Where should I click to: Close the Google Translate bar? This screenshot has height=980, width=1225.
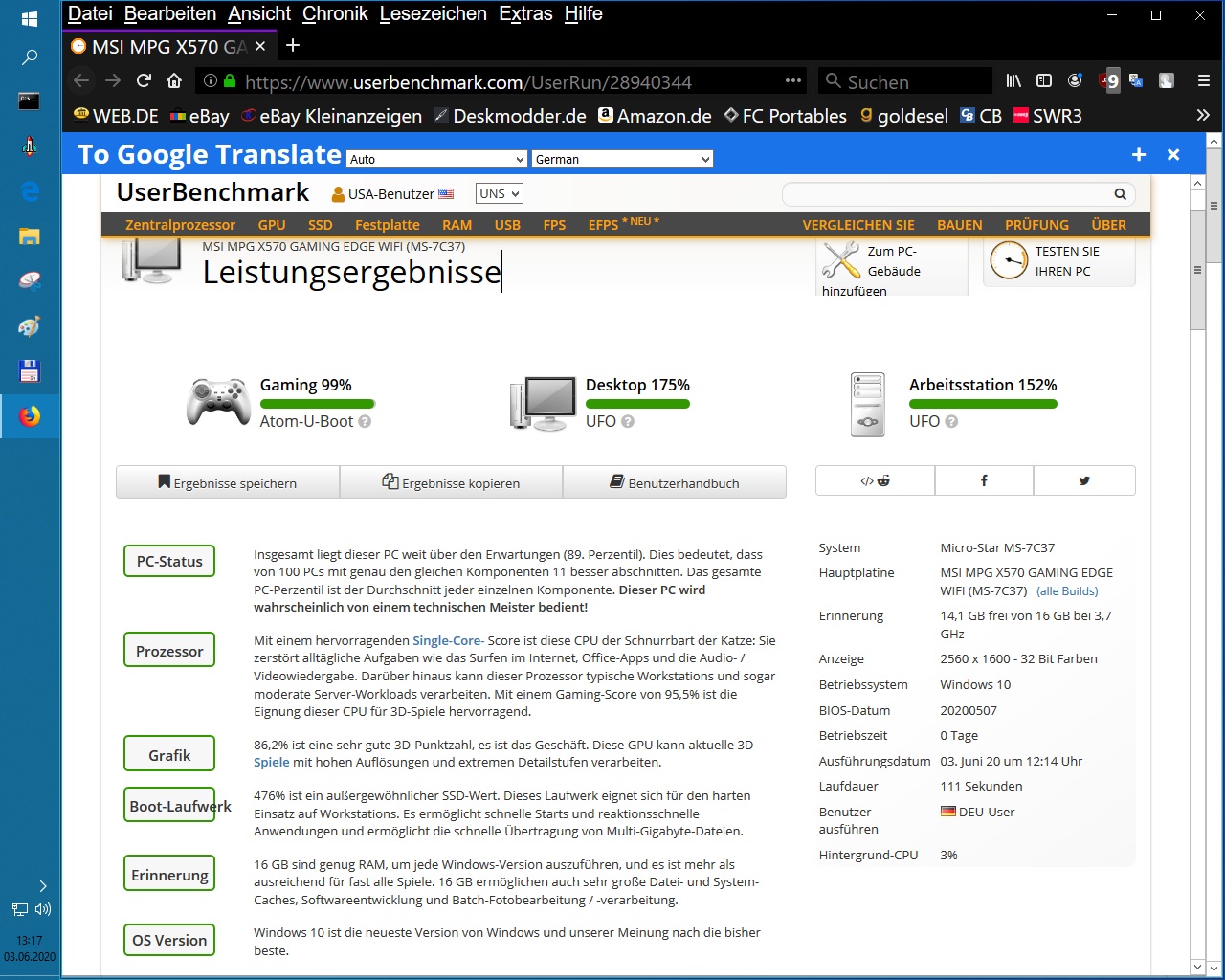[x=1173, y=154]
